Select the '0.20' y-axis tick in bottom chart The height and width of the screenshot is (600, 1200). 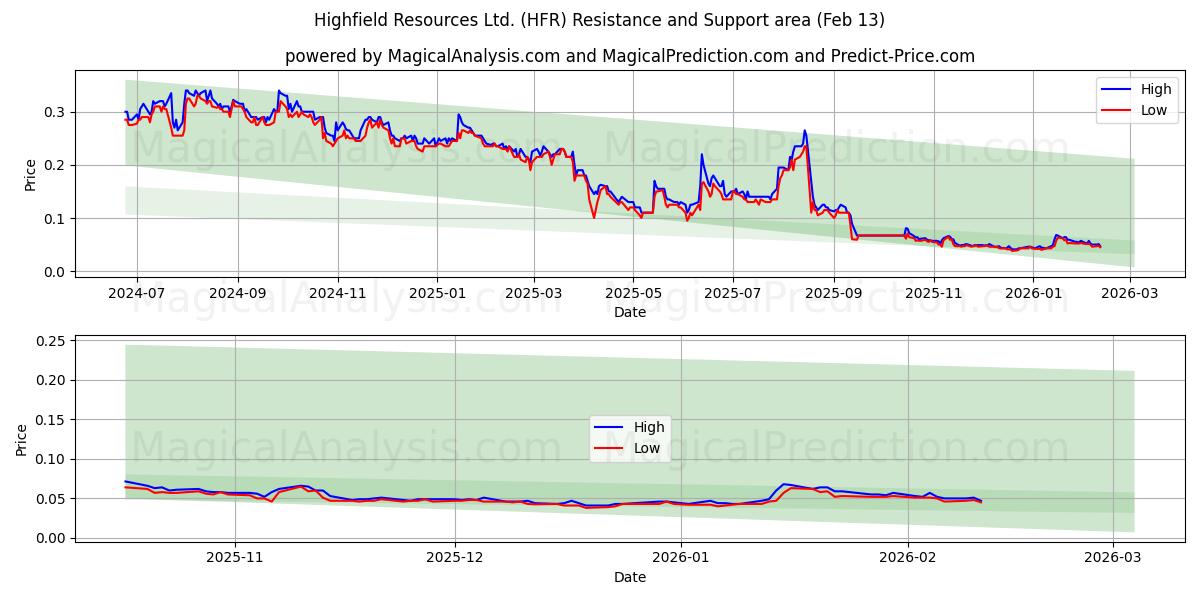click(x=50, y=380)
